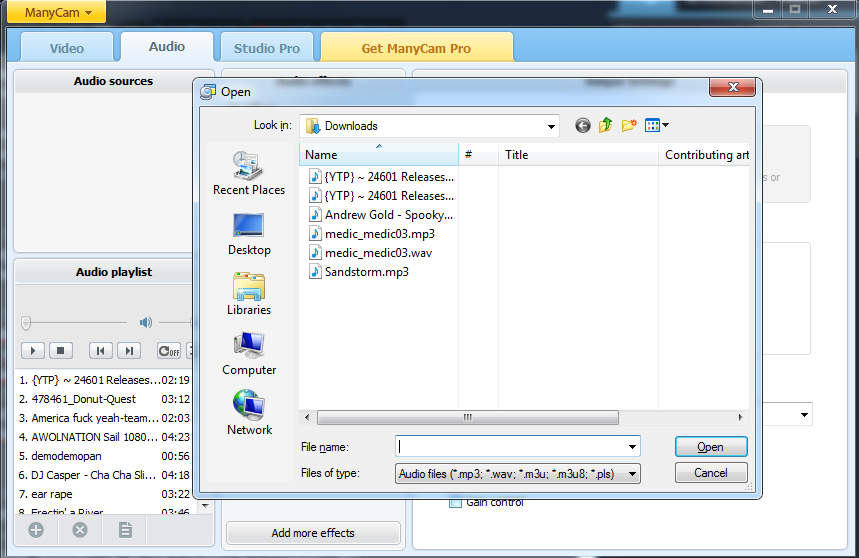The width and height of the screenshot is (859, 558).
Task: Open the Studio Pro tab
Action: click(267, 48)
